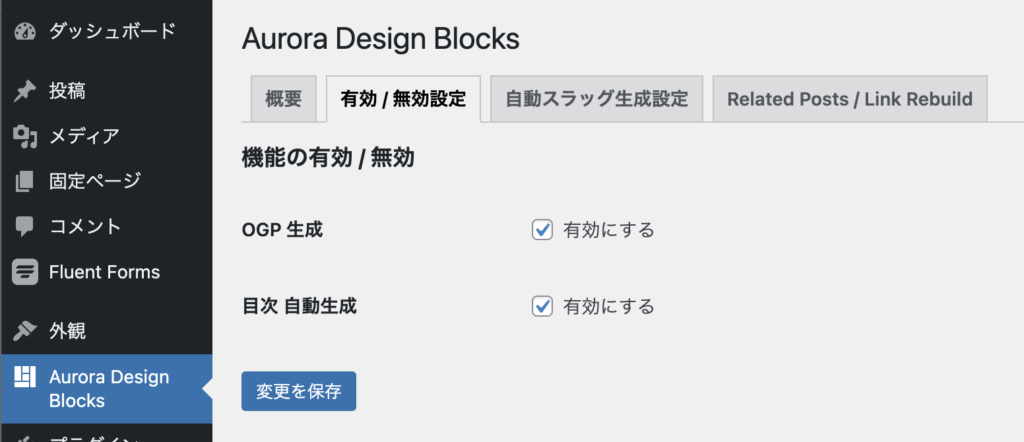Open the Media library icon

pyautogui.click(x=26, y=136)
